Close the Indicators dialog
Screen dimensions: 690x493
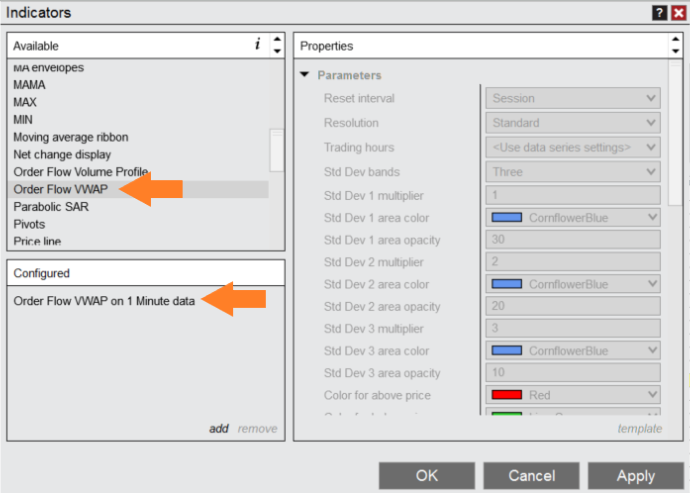click(x=678, y=13)
